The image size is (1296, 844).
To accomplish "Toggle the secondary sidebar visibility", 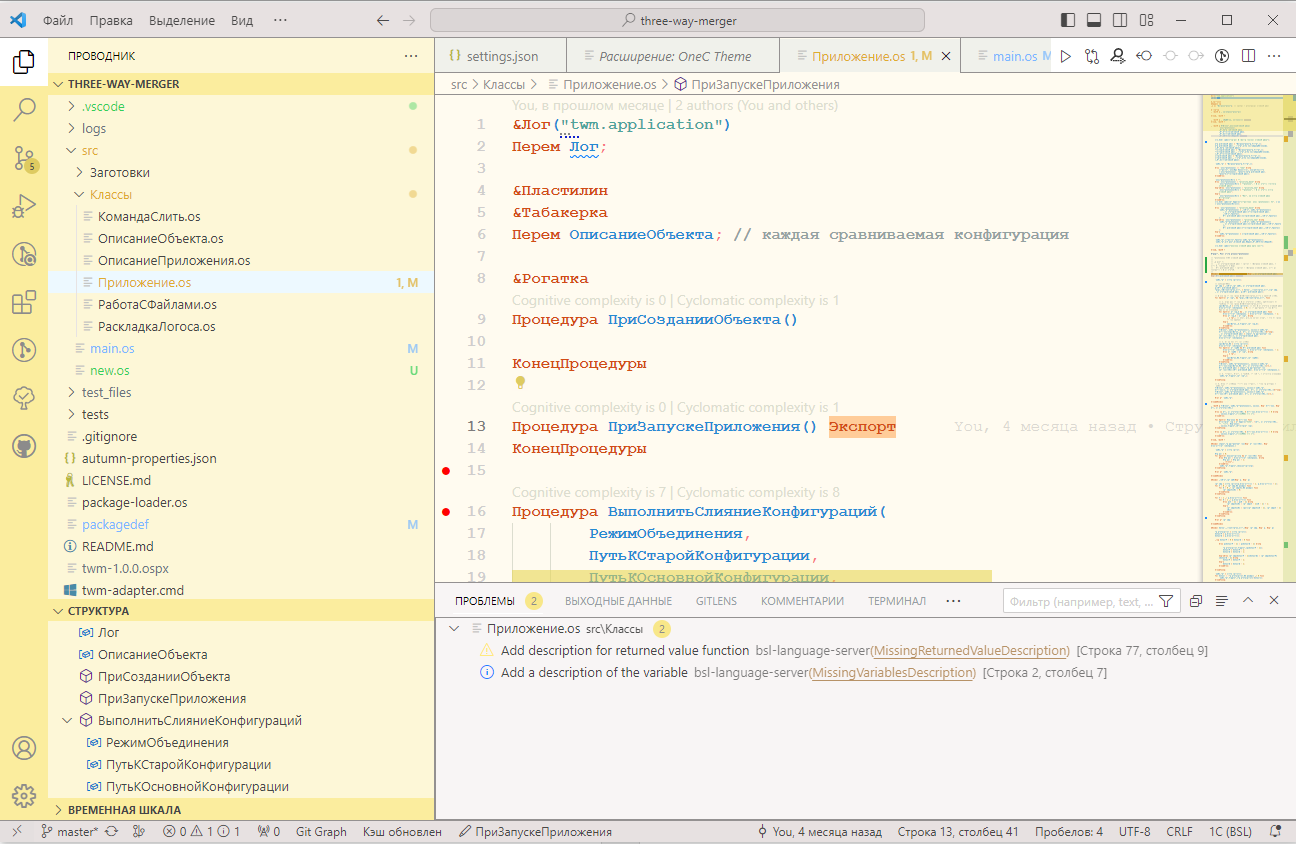I will tap(1120, 20).
